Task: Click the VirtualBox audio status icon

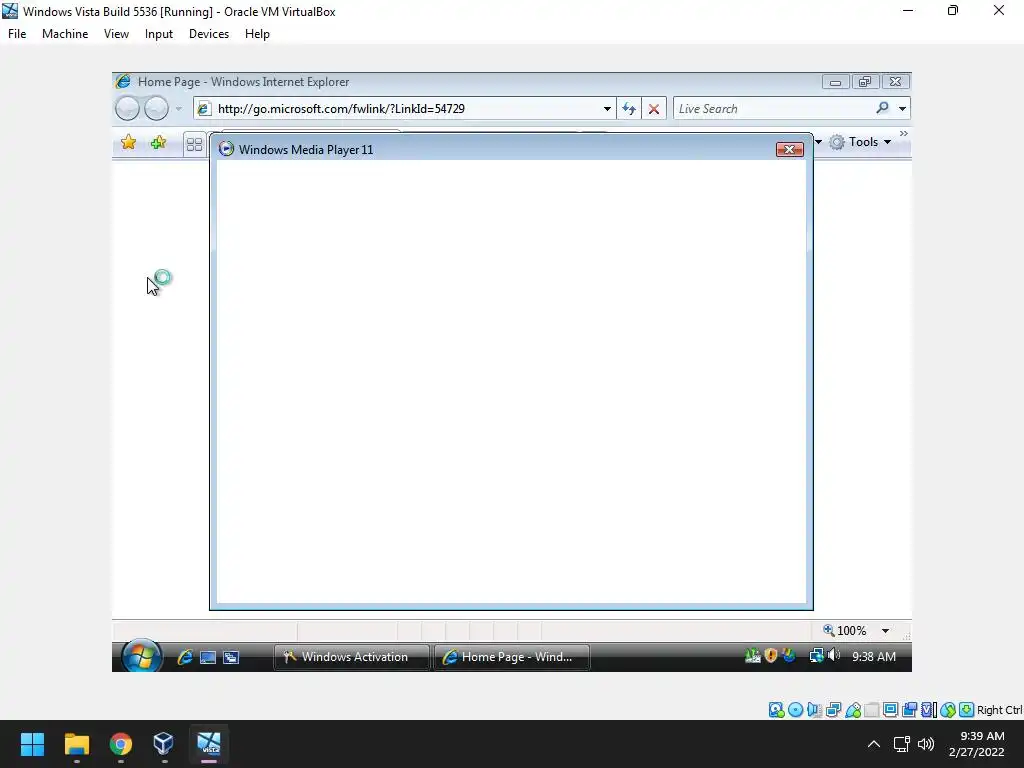Action: [x=814, y=710]
